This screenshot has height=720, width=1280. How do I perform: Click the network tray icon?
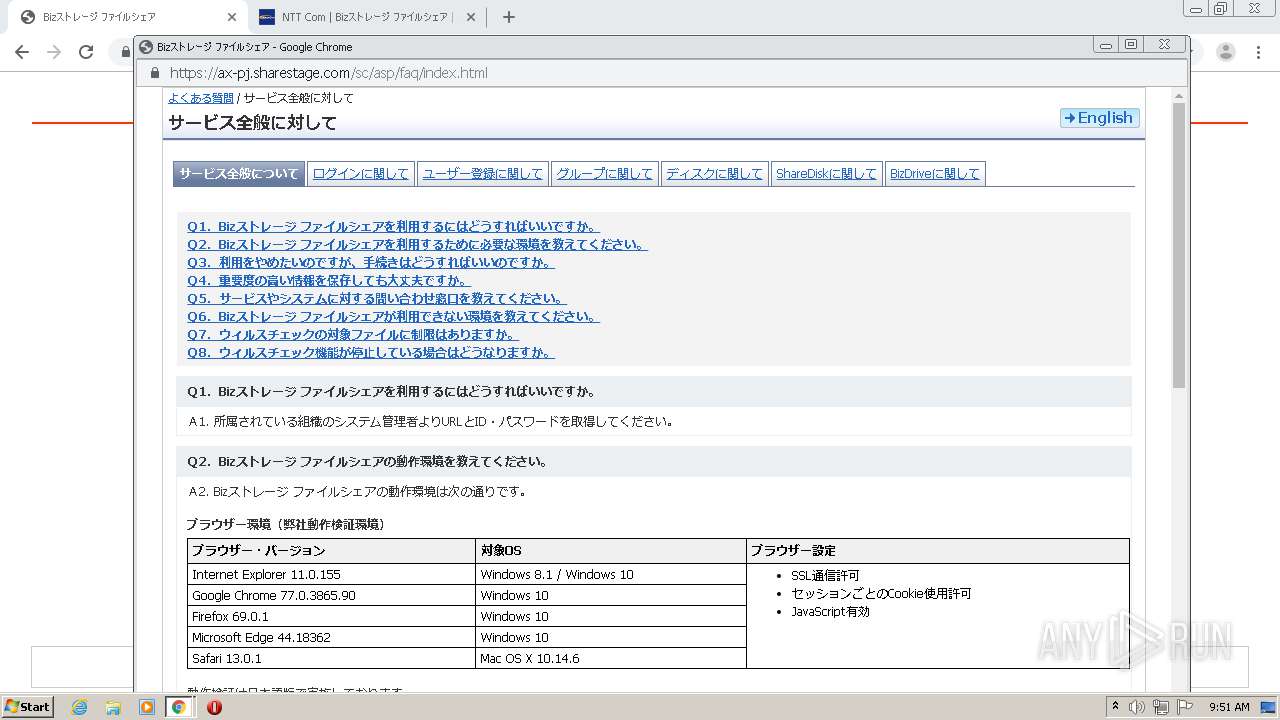(1161, 707)
